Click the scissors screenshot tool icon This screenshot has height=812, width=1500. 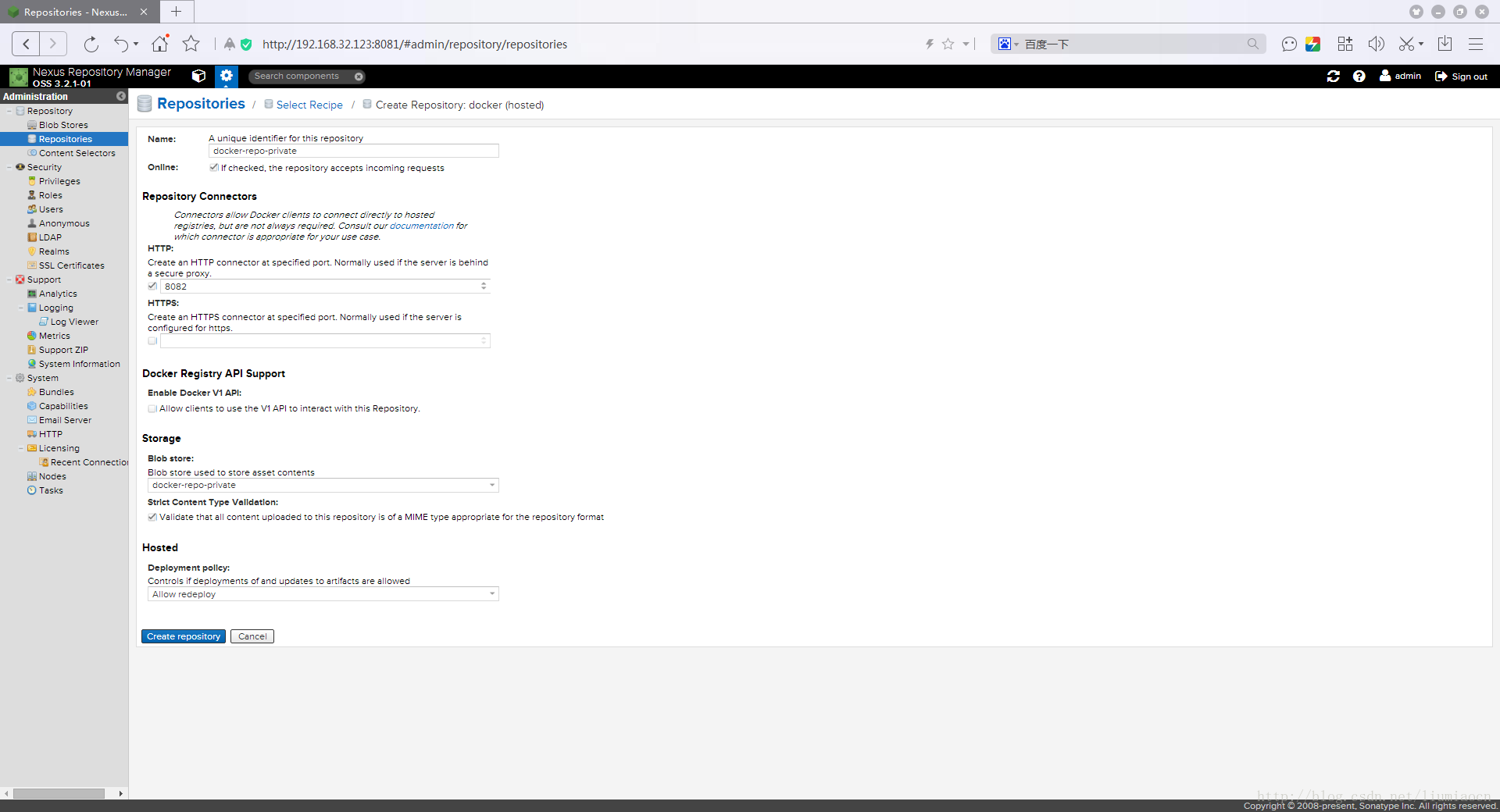coord(1406,44)
